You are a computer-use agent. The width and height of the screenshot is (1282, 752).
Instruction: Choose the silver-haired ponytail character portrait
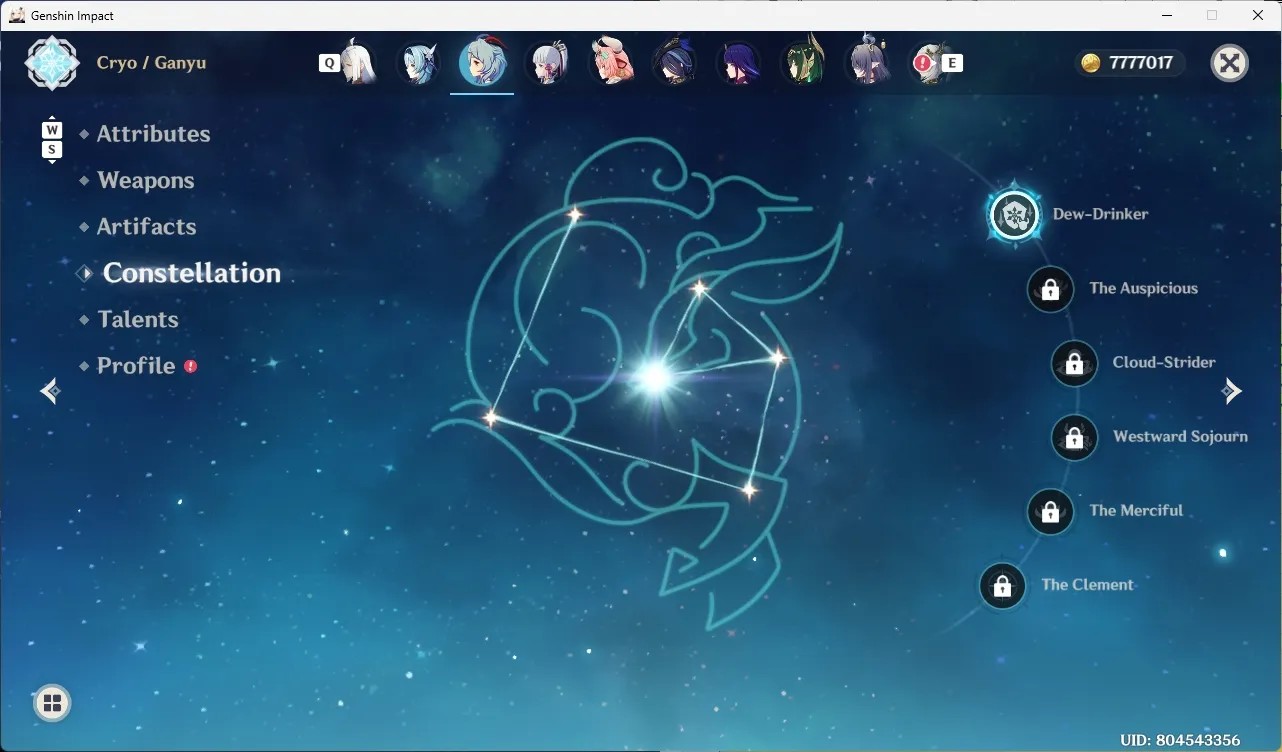click(547, 63)
